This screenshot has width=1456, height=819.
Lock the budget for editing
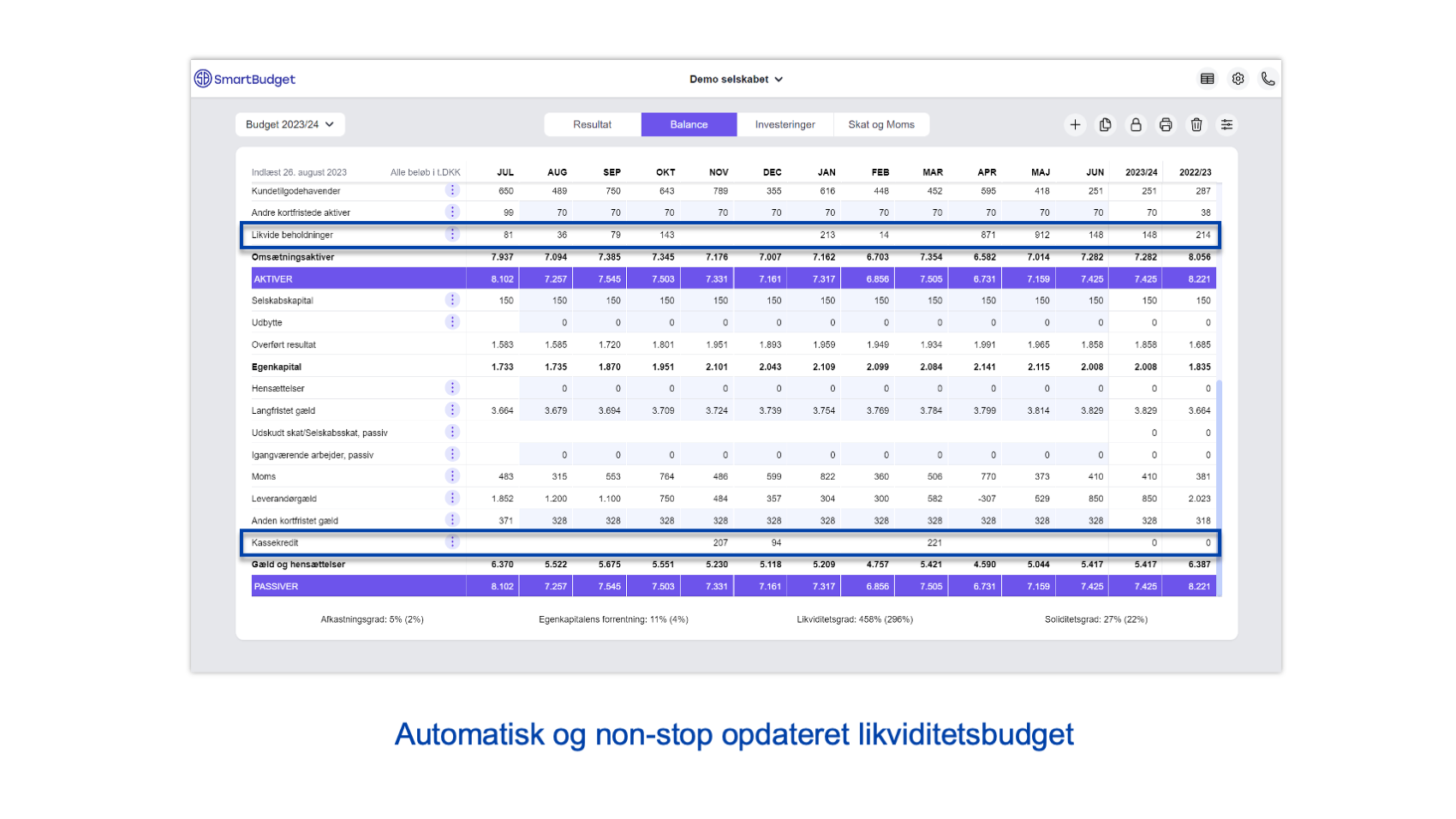tap(1136, 124)
